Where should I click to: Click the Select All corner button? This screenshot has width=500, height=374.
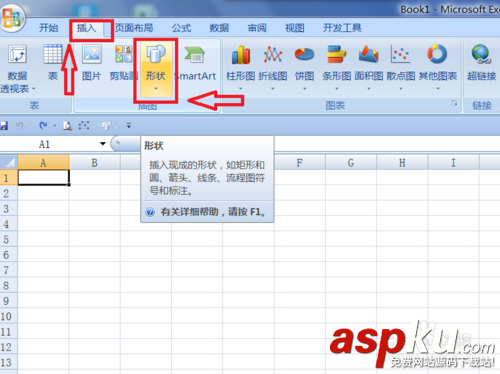click(x=9, y=162)
